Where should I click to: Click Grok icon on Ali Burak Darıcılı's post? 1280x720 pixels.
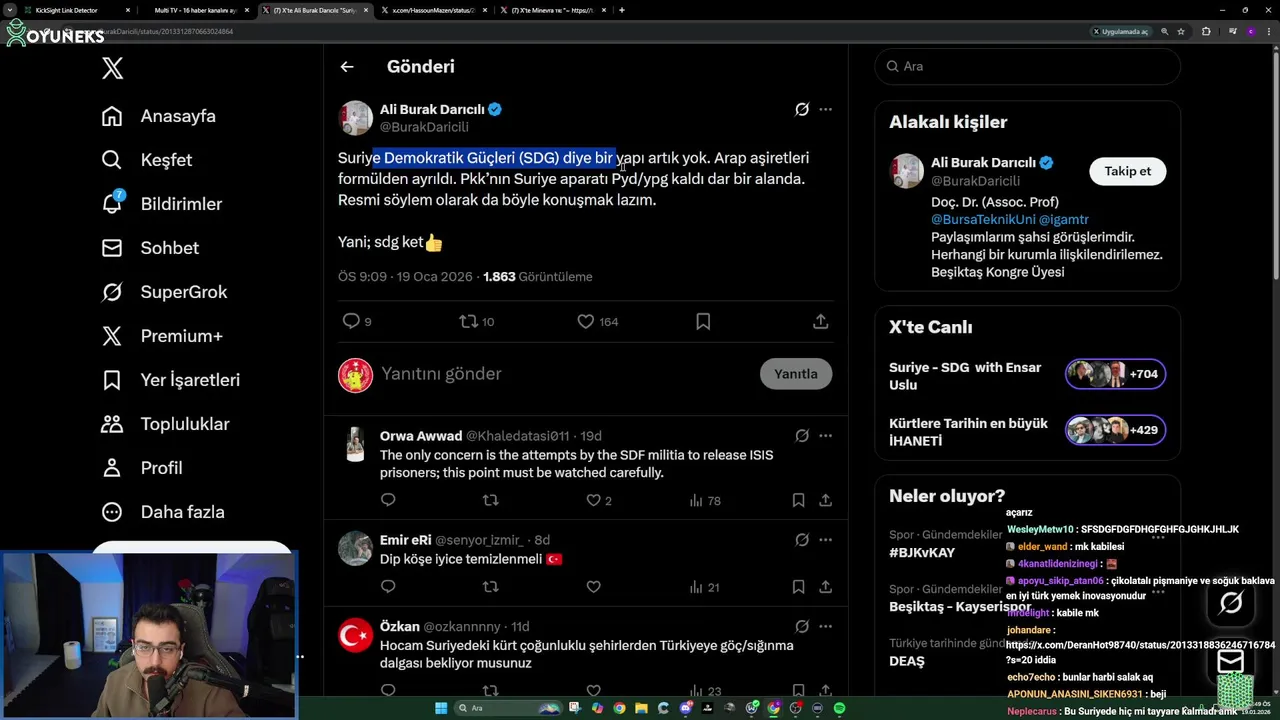(801, 109)
